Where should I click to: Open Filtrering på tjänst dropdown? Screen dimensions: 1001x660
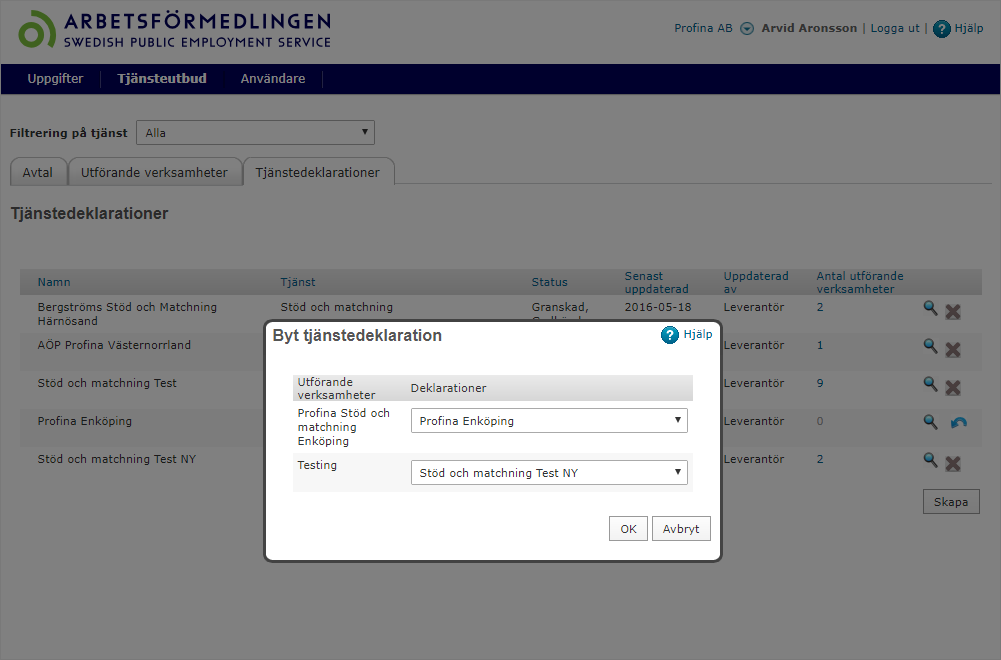point(255,132)
